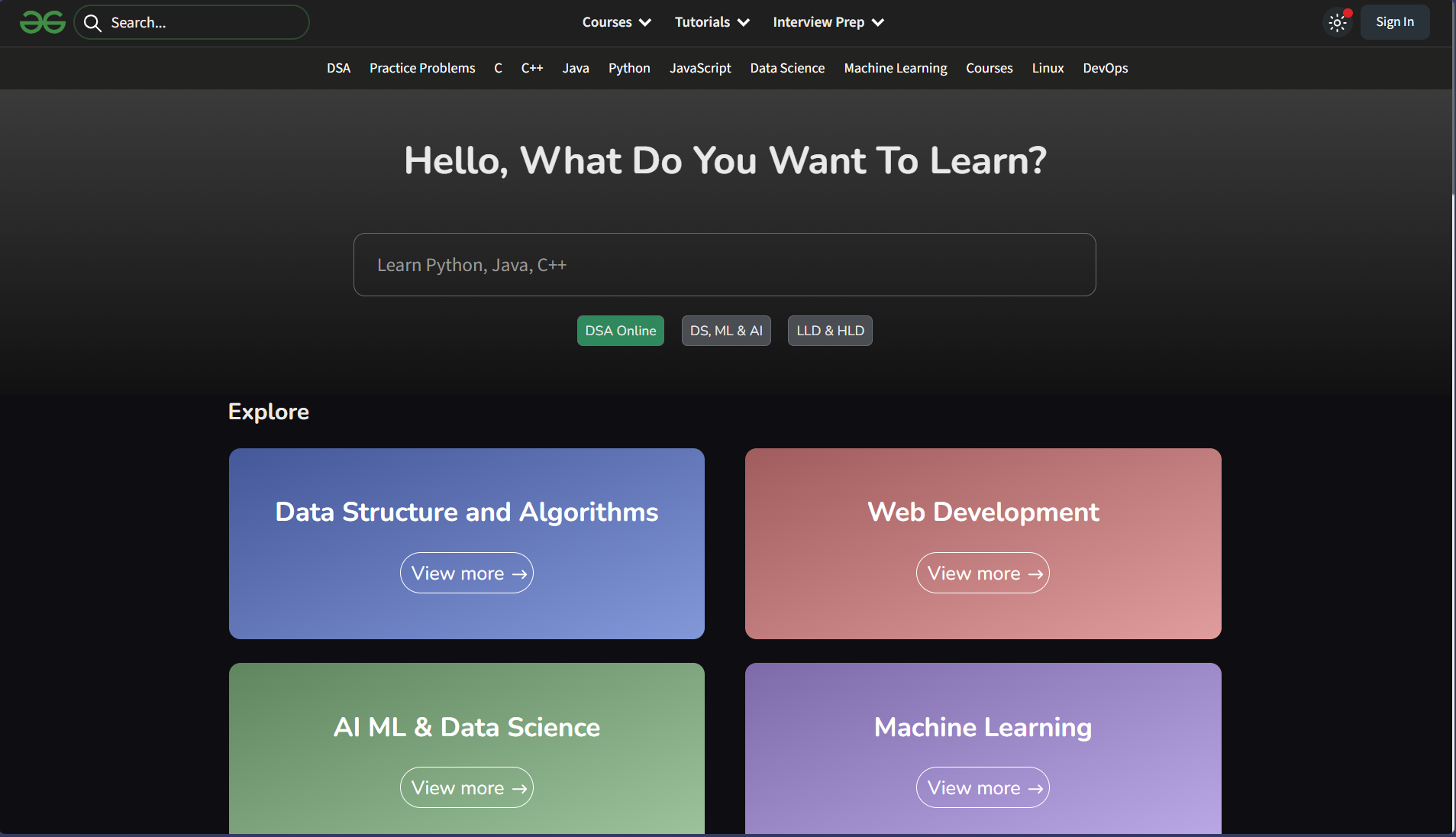Open the Courses link in secondary nav
This screenshot has width=1456, height=837.
coord(989,68)
